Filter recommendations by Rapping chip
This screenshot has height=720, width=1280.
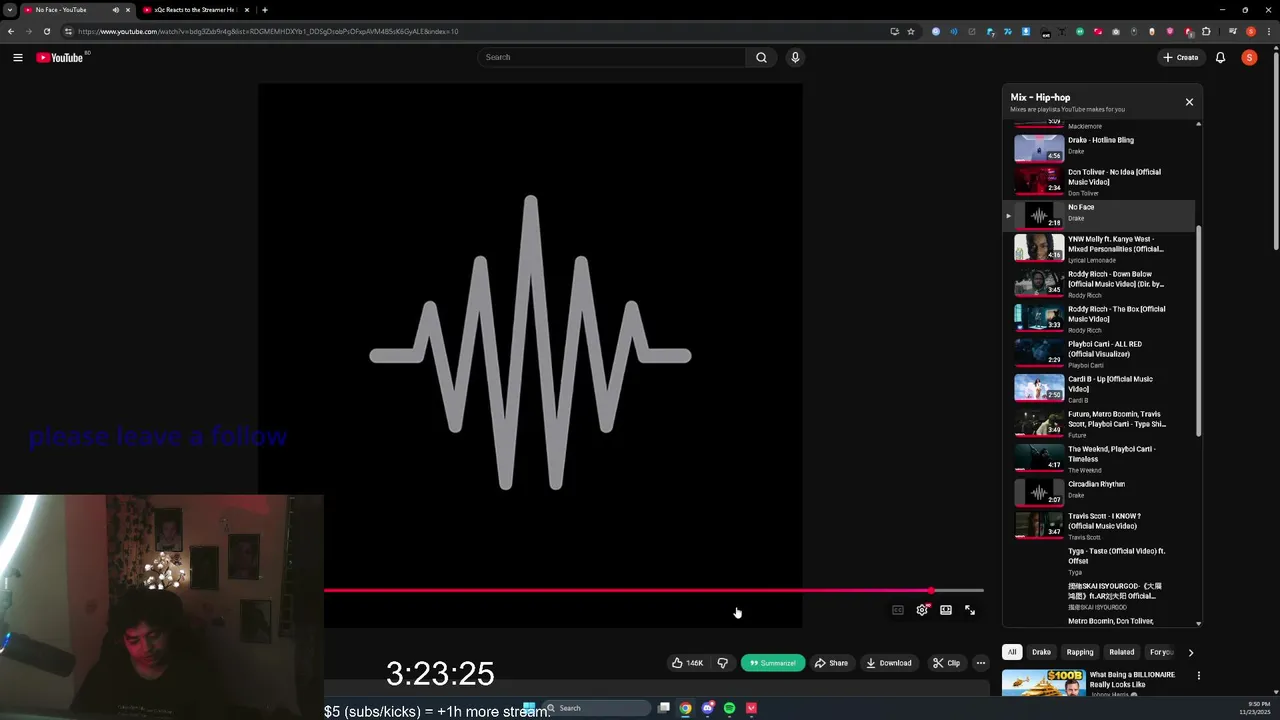1080,652
